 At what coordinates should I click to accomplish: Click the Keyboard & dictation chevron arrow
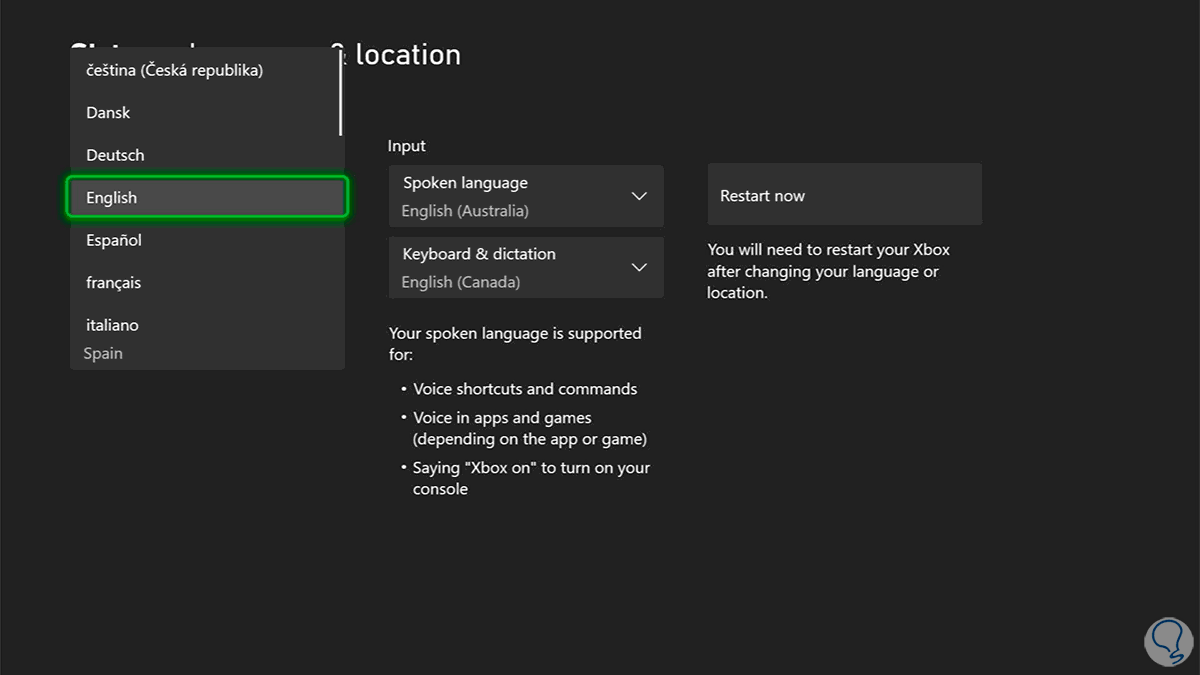click(640, 267)
